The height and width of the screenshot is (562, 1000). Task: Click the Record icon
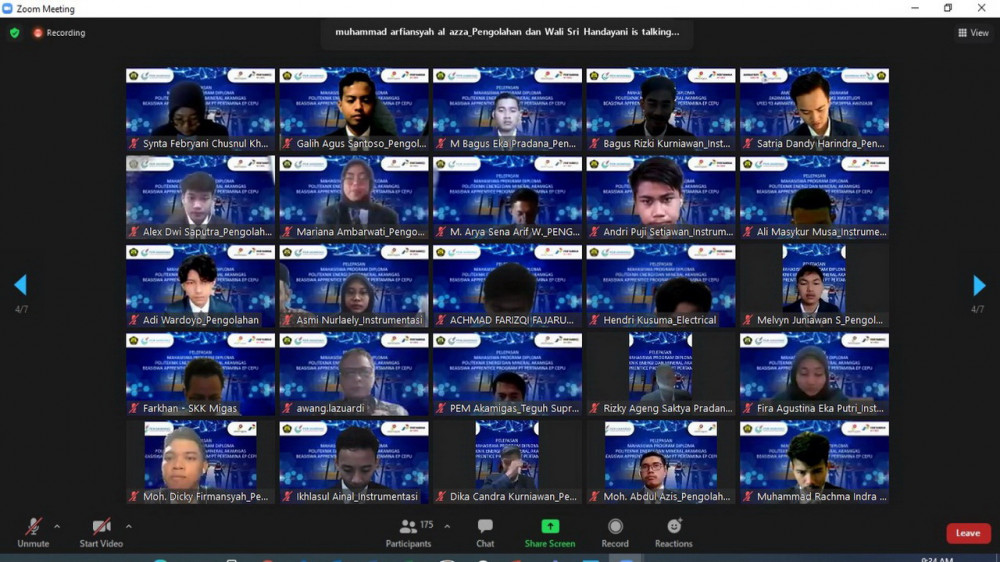[615, 527]
